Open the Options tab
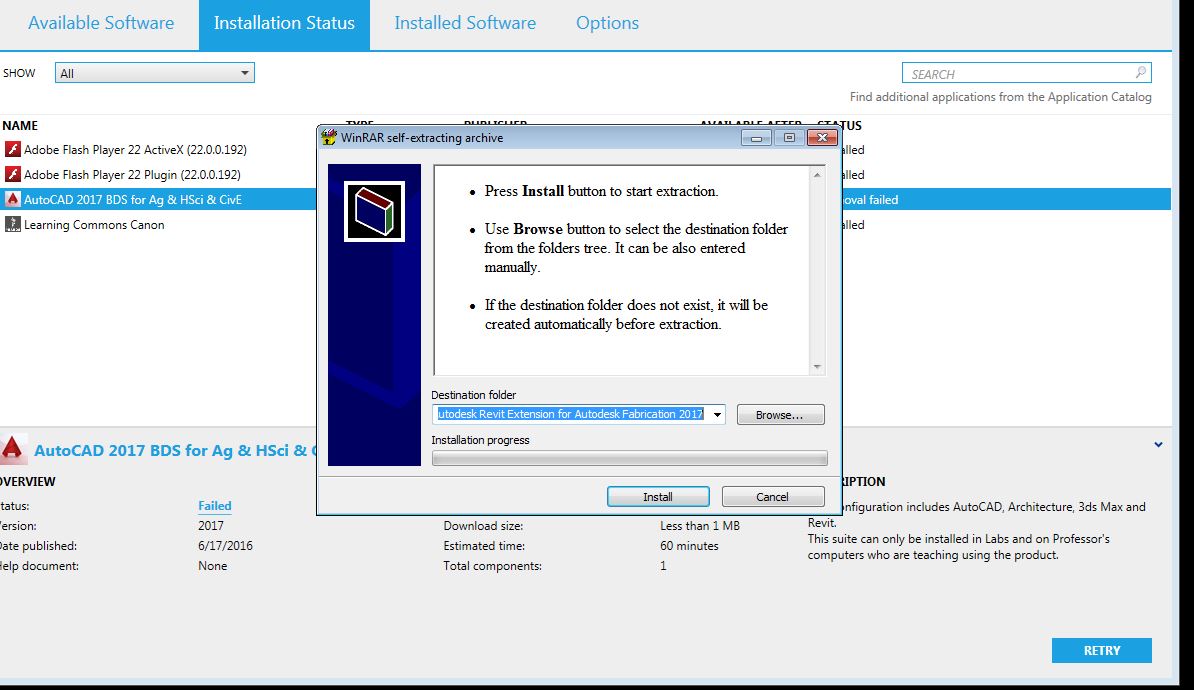1194x690 pixels. [x=606, y=21]
